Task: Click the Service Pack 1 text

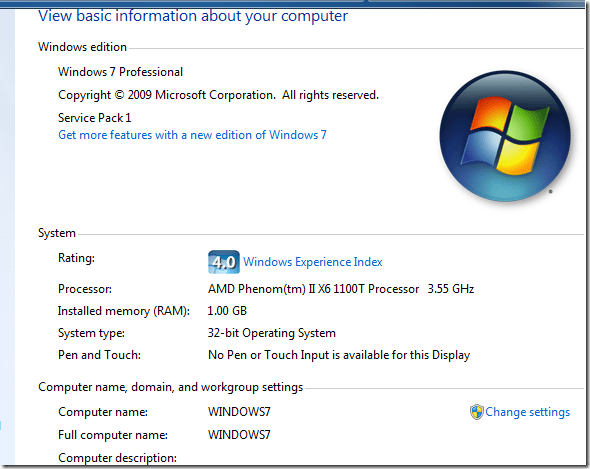Action: point(94,118)
